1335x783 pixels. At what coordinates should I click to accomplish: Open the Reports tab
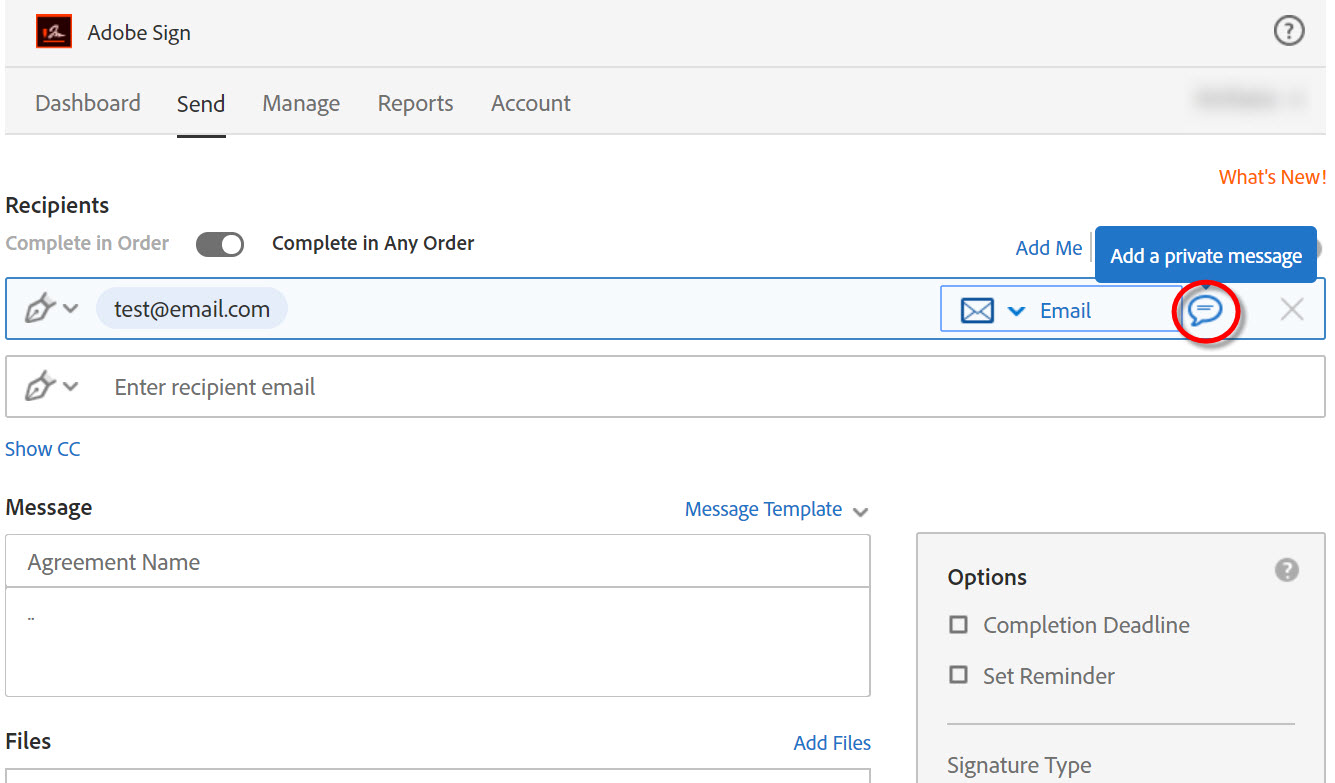tap(415, 103)
